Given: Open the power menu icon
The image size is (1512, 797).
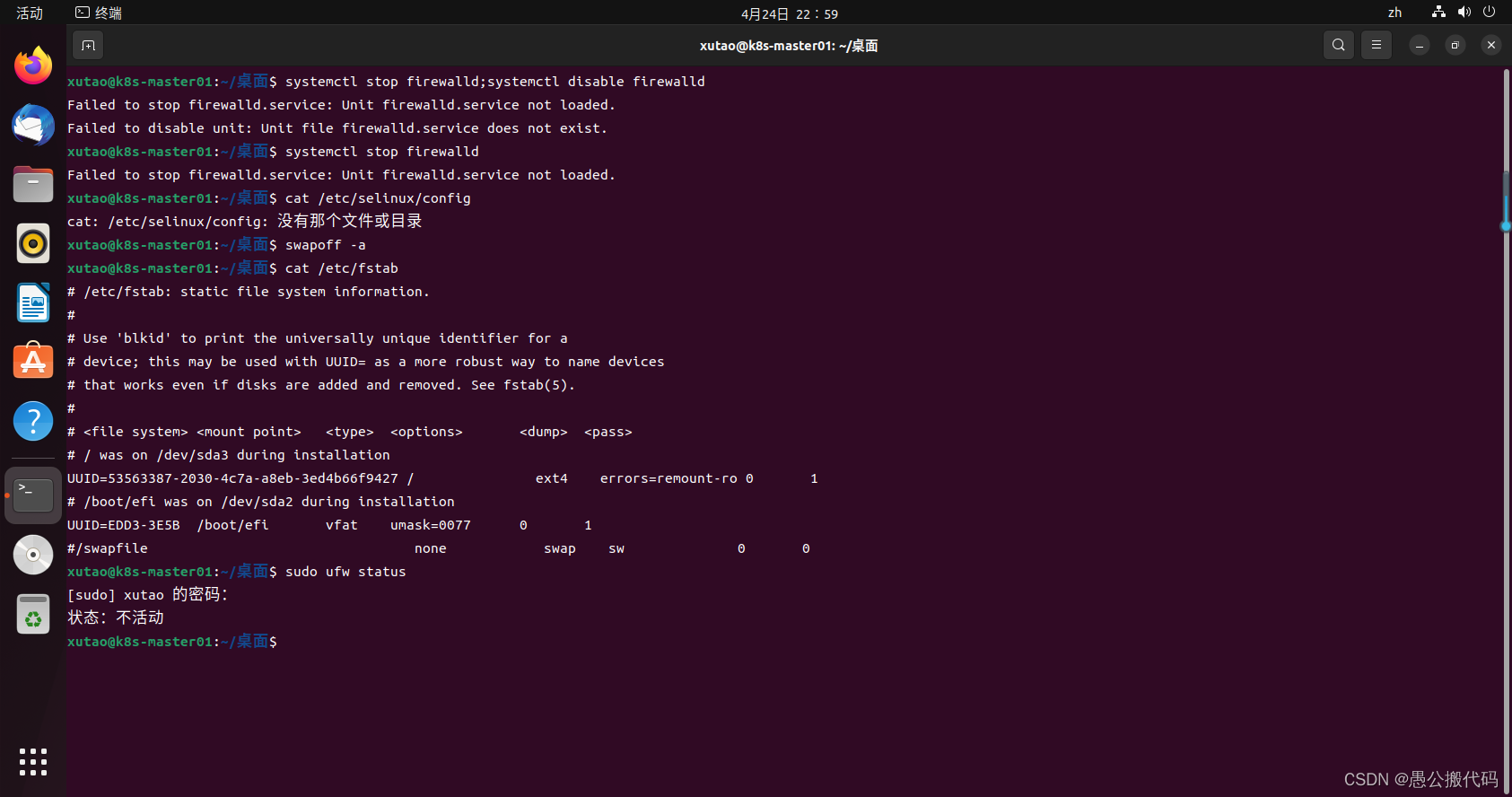Looking at the screenshot, I should pos(1490,13).
